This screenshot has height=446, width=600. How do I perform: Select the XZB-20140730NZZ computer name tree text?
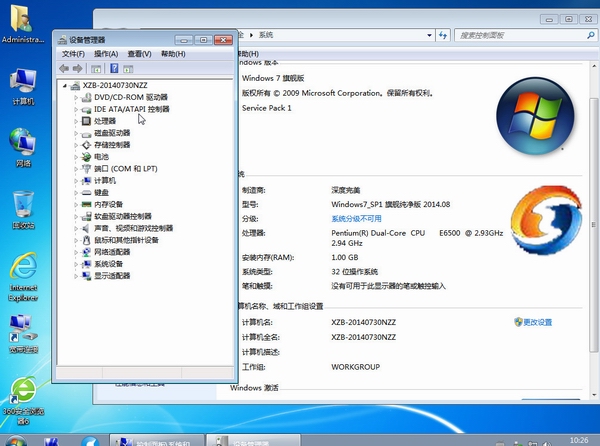pyautogui.click(x=115, y=85)
